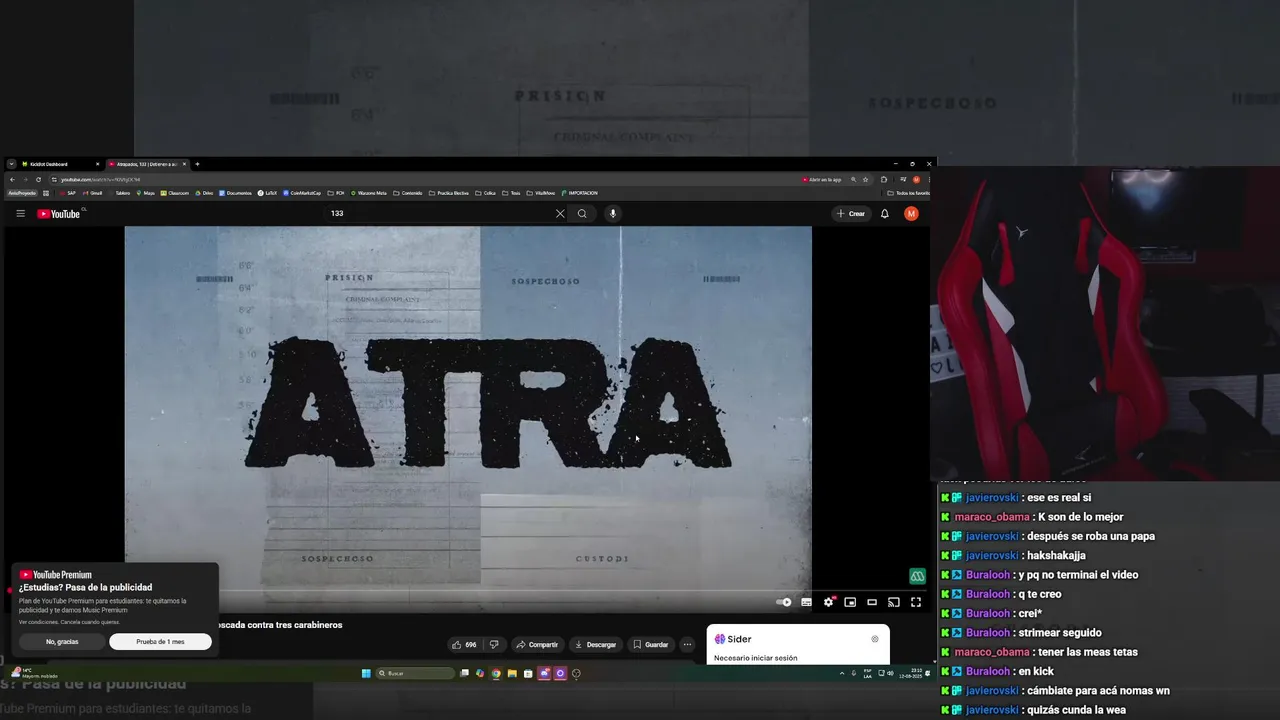The image size is (1280, 720).
Task: Open the Maps bookmark
Action: click(x=145, y=193)
